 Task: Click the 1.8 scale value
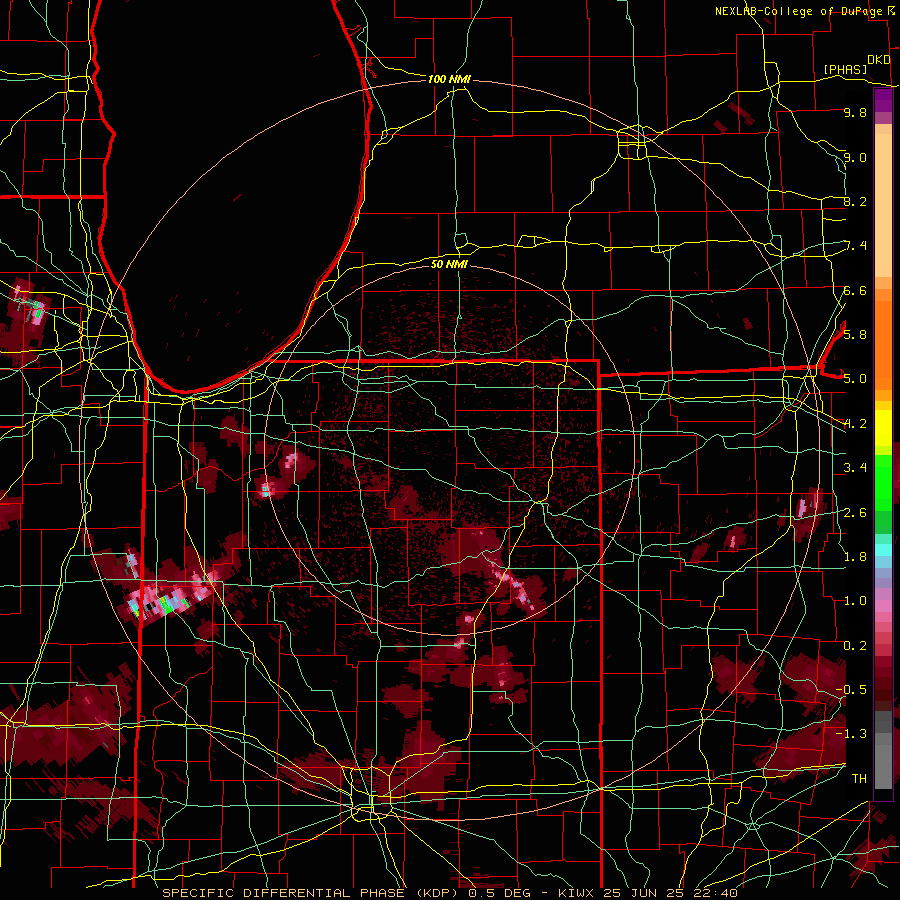tap(855, 556)
